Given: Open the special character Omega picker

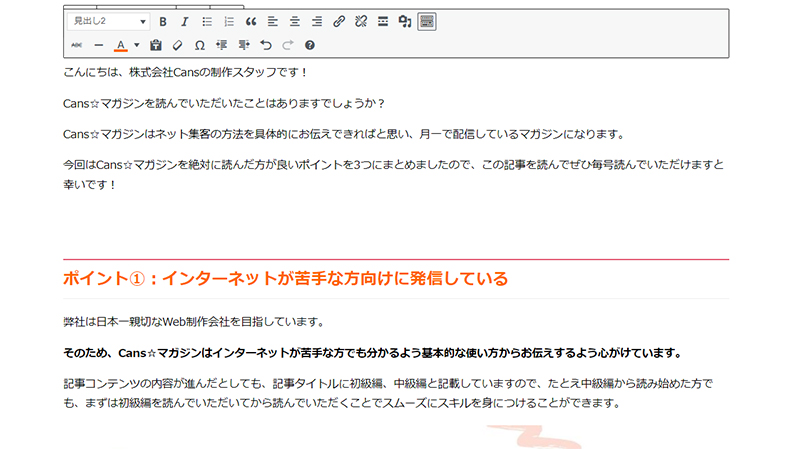Looking at the screenshot, I should [199, 45].
